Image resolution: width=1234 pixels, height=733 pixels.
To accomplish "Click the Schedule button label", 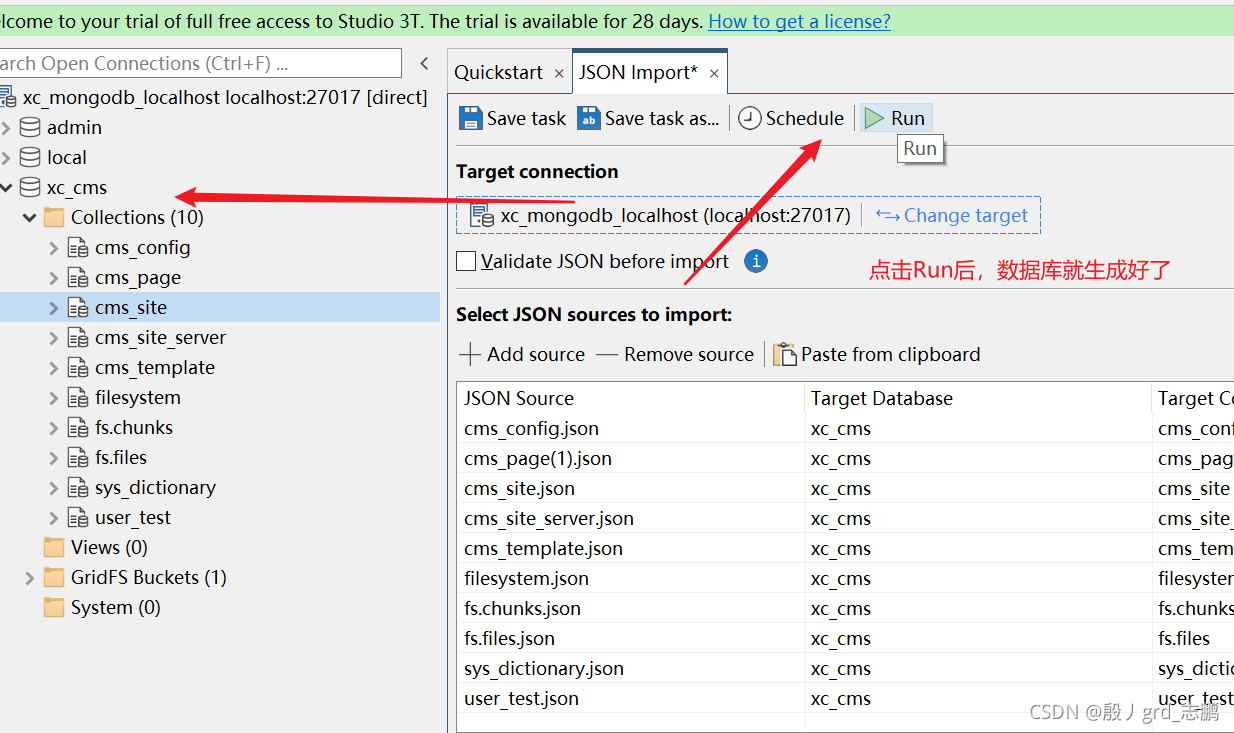I will coord(805,118).
